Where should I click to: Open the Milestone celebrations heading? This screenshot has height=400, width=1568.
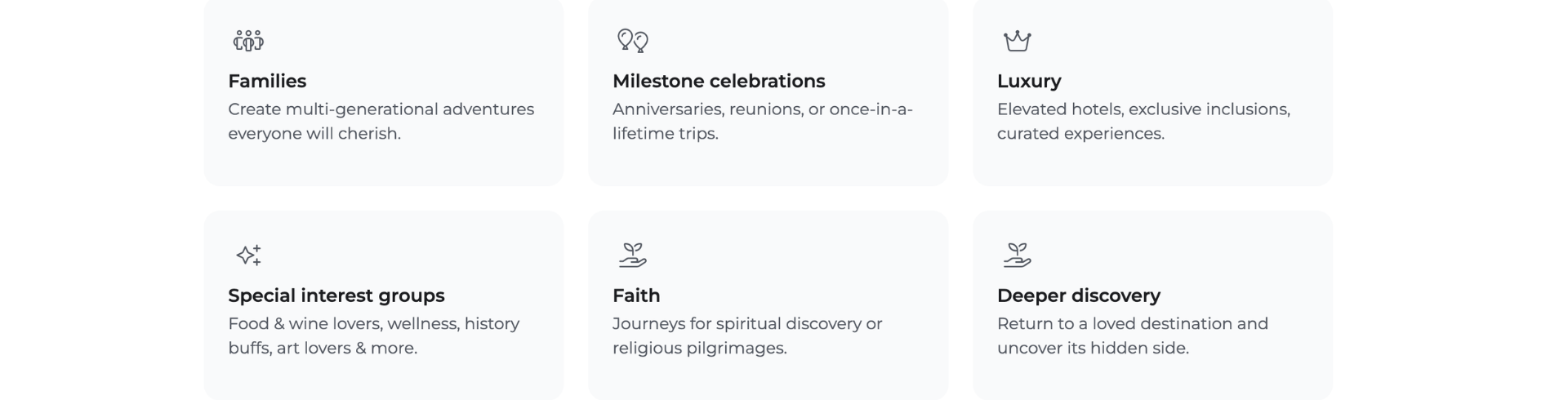point(719,81)
